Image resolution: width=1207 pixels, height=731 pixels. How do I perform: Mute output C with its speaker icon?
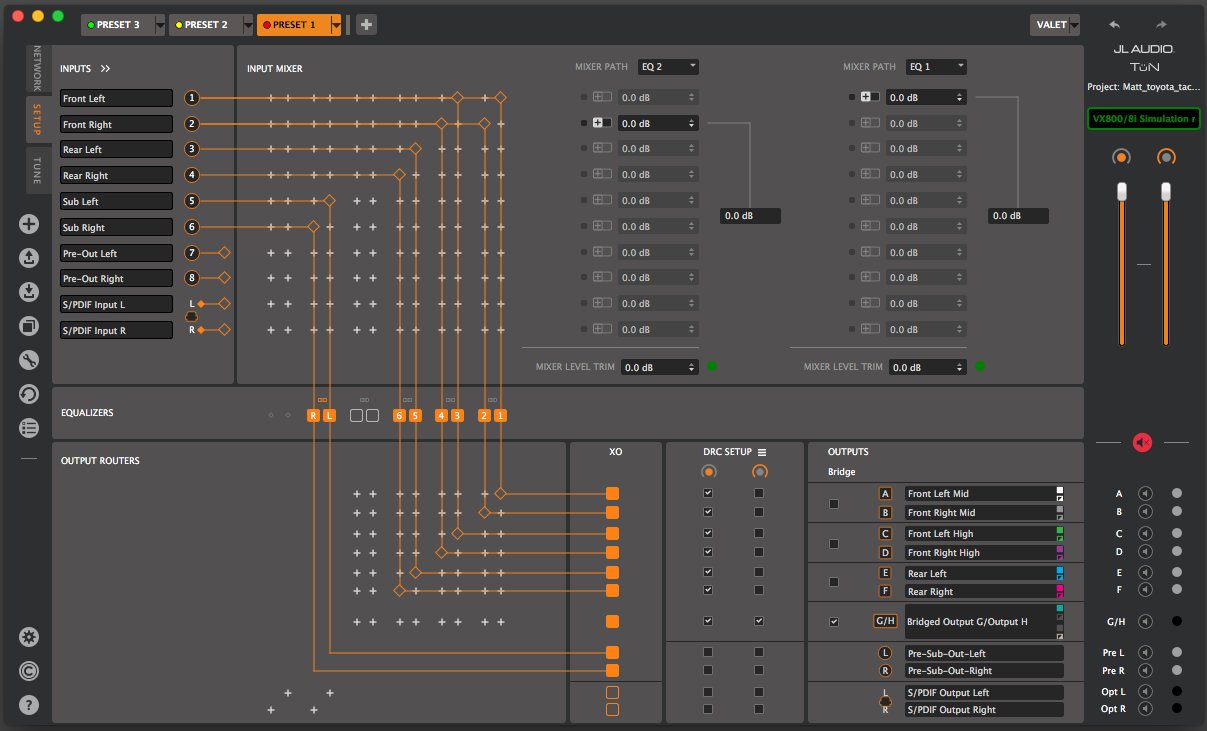(1146, 533)
